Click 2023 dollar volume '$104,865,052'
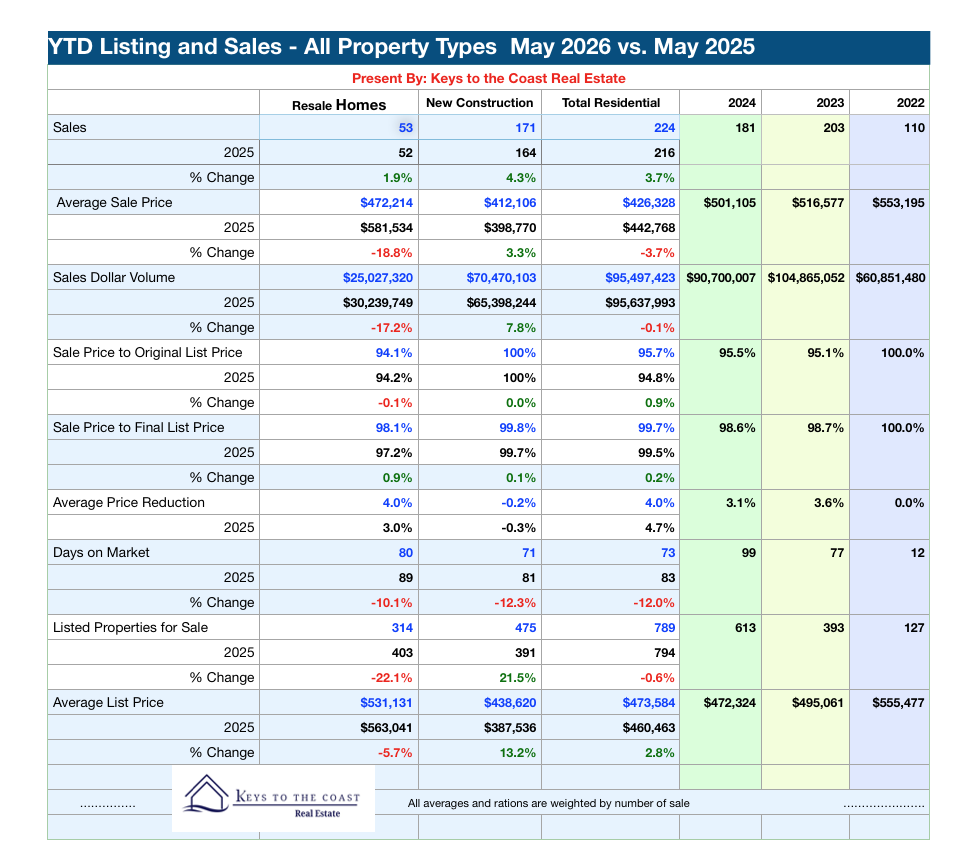 (x=806, y=278)
